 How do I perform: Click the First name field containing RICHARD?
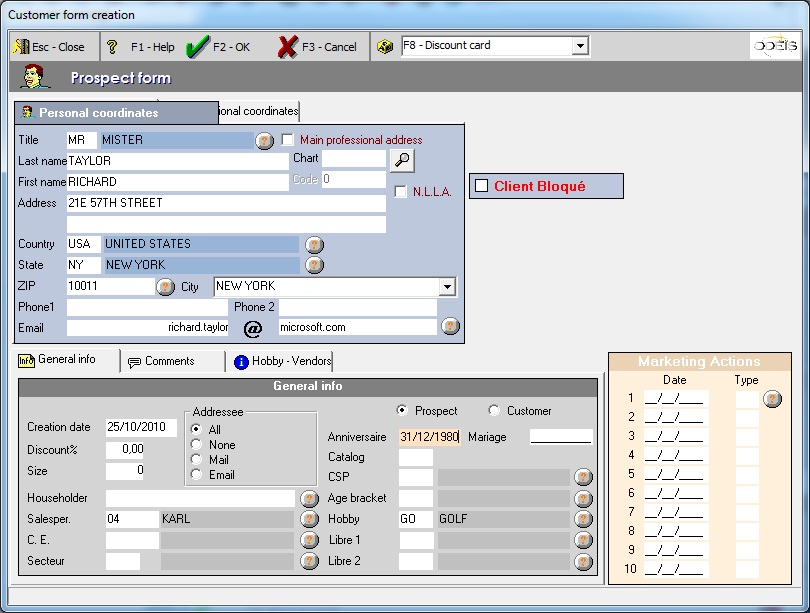click(178, 182)
